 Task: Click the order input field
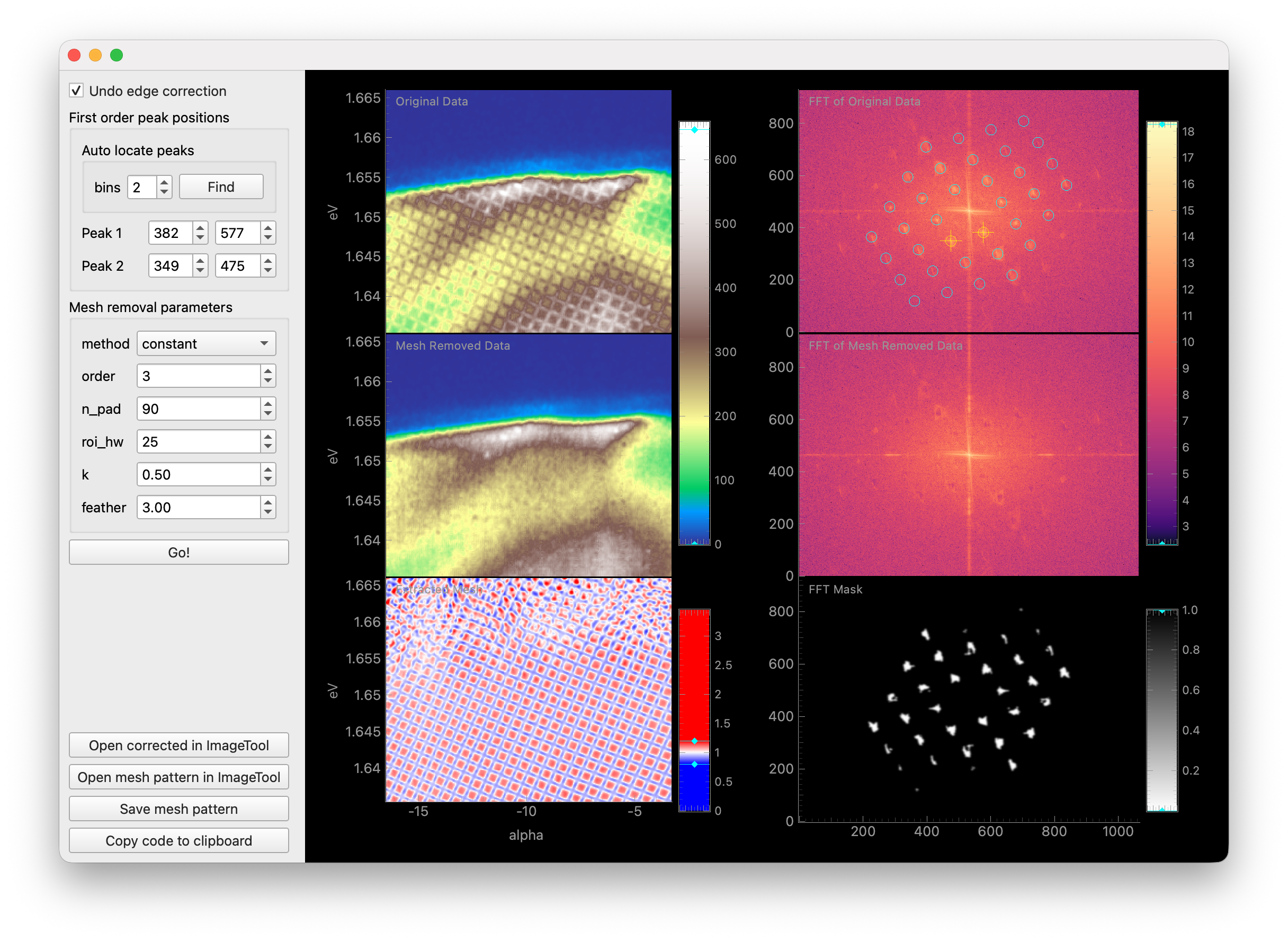coord(199,376)
